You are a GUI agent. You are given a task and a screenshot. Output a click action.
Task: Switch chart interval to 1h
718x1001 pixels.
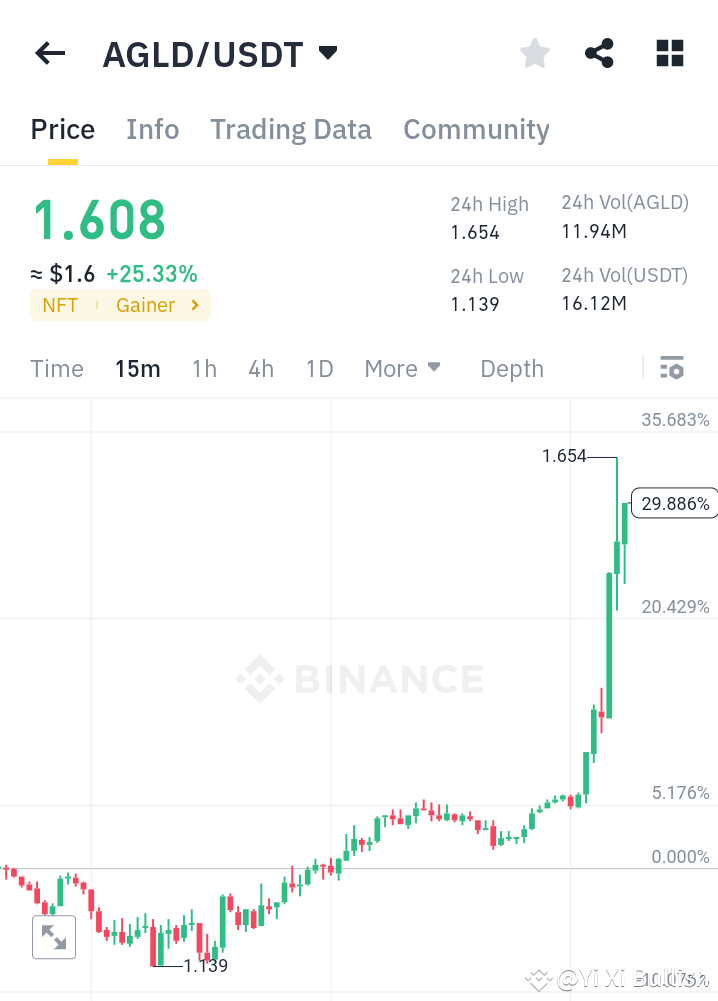click(203, 368)
